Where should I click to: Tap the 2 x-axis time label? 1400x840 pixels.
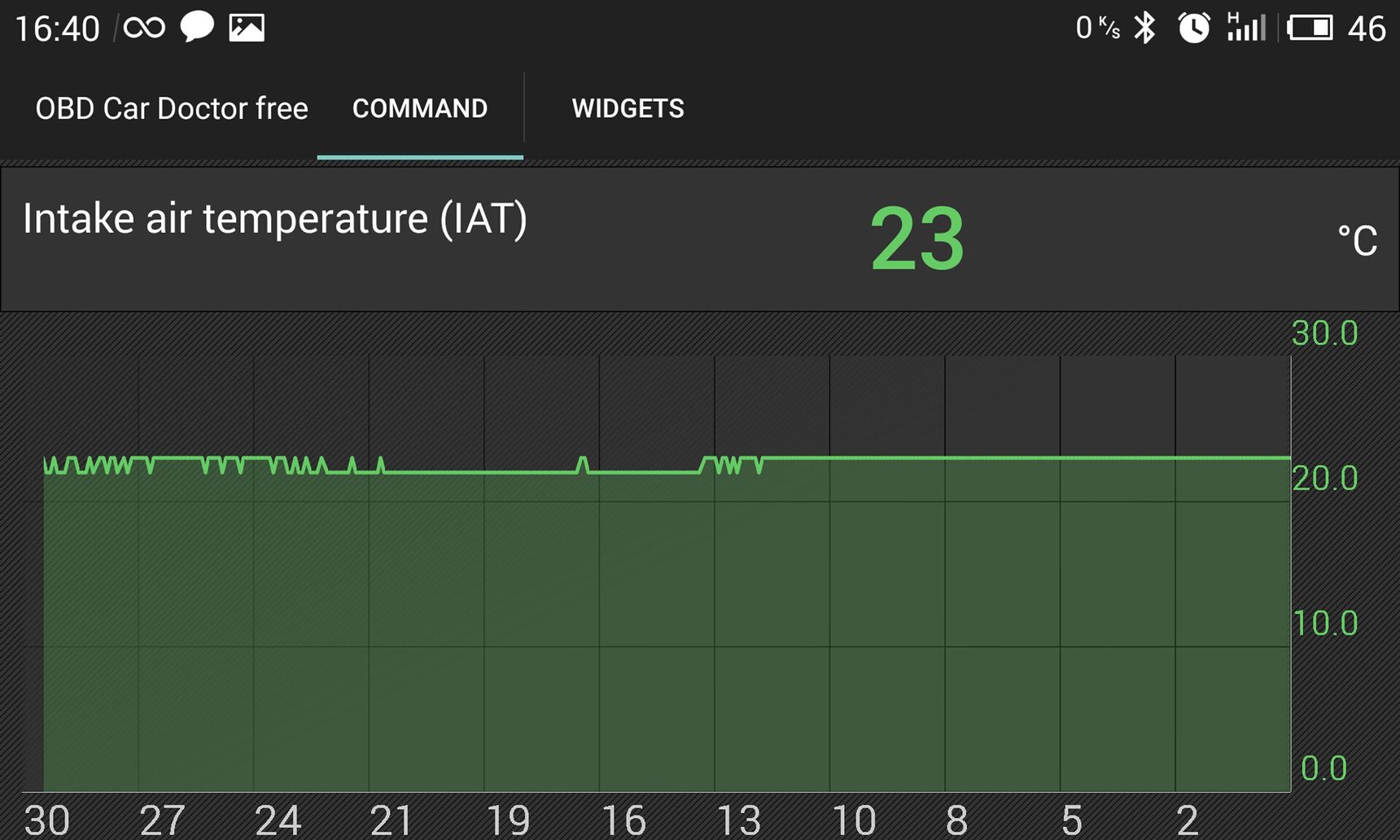(x=1188, y=820)
